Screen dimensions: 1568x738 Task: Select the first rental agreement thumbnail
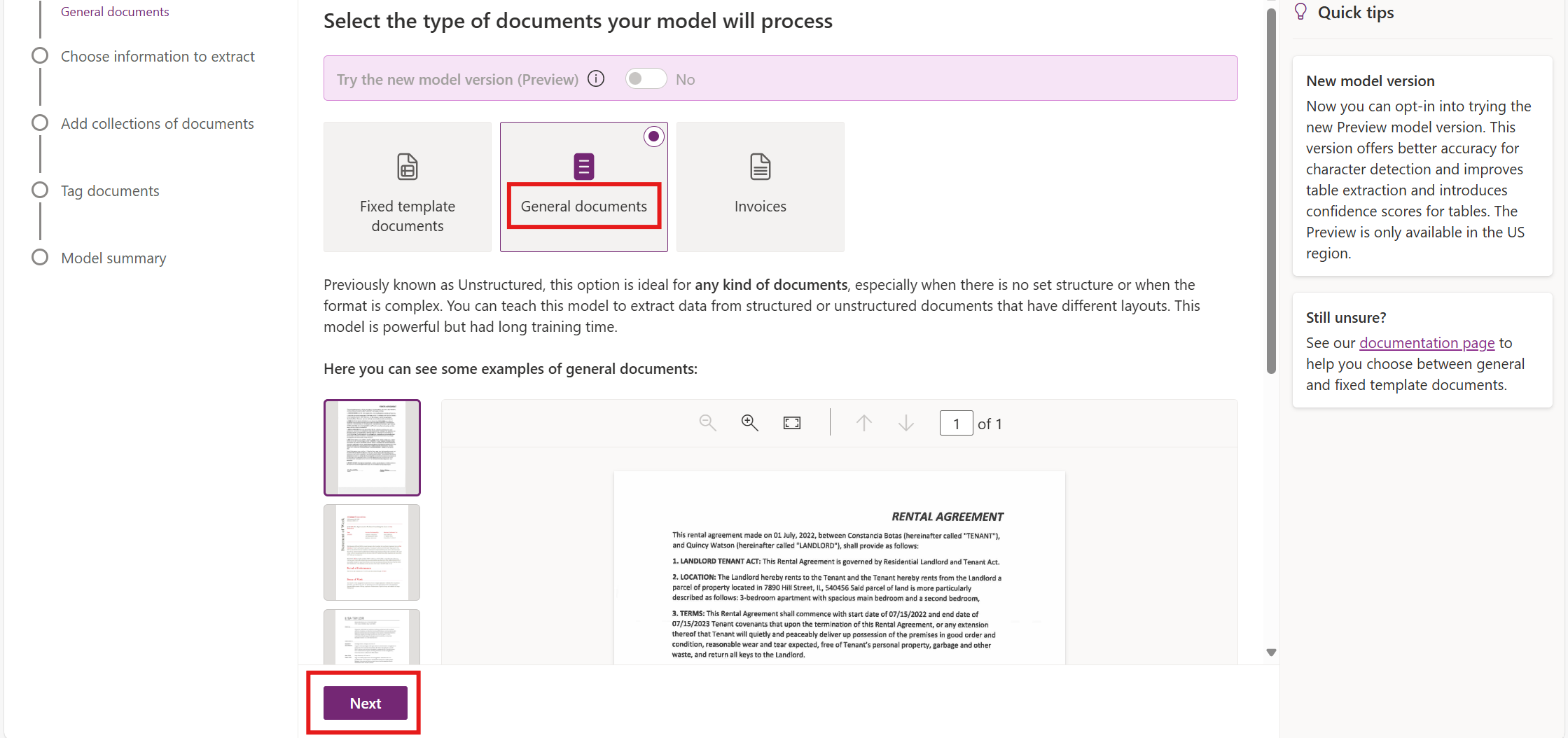372,447
